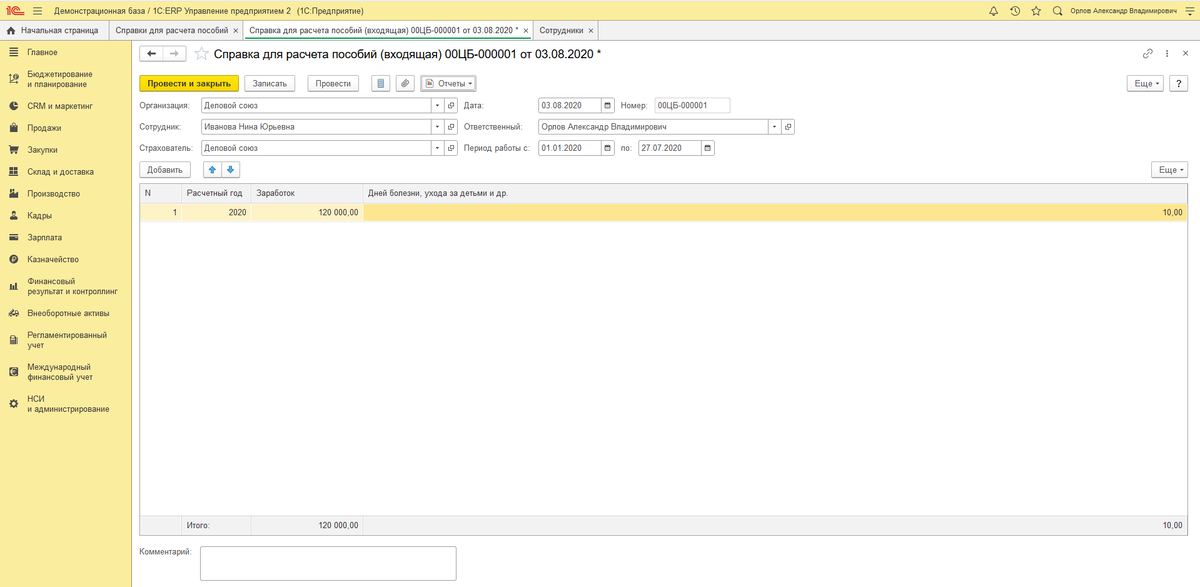Click the Продажи shopping bag icon

click(x=14, y=128)
